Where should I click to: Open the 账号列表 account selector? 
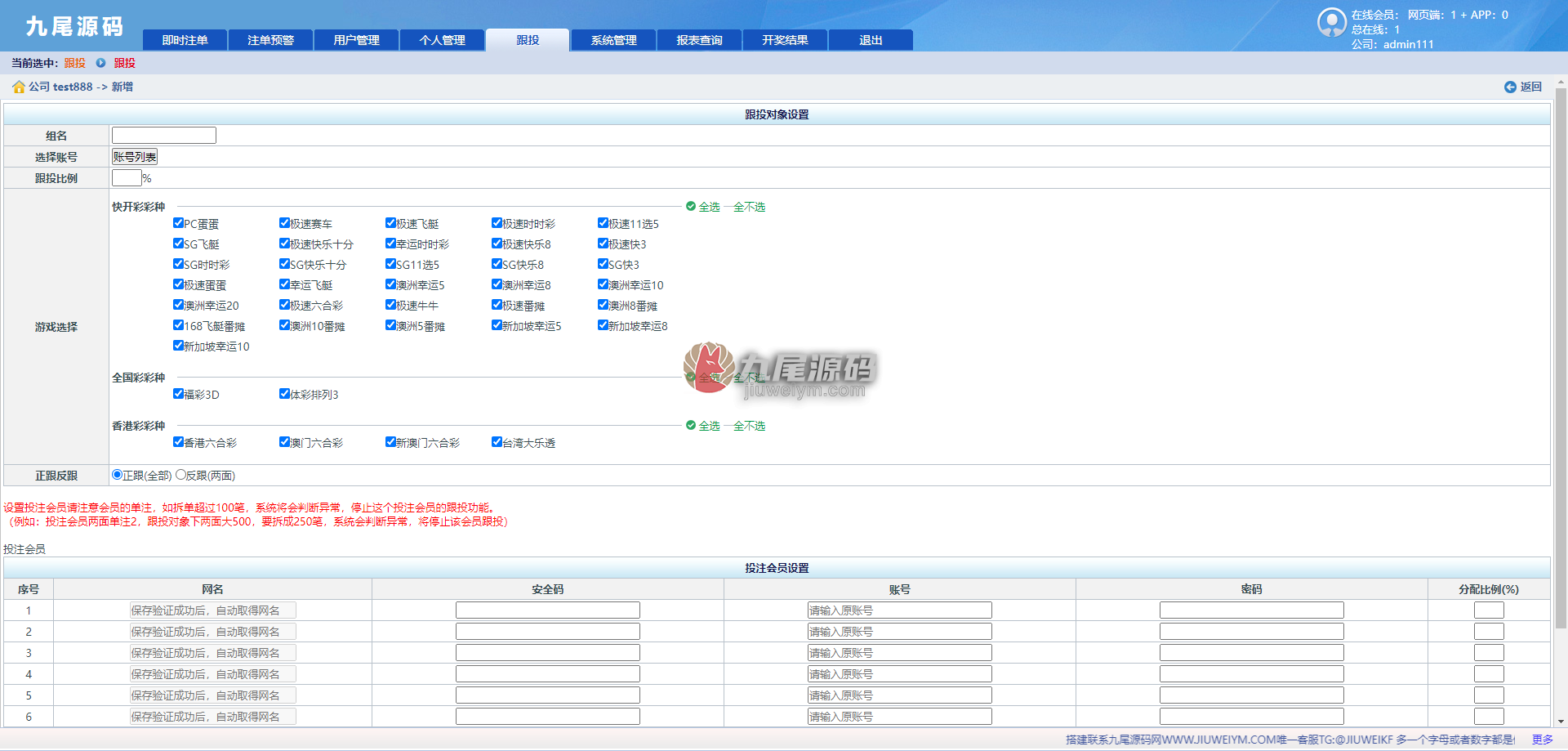(x=135, y=157)
